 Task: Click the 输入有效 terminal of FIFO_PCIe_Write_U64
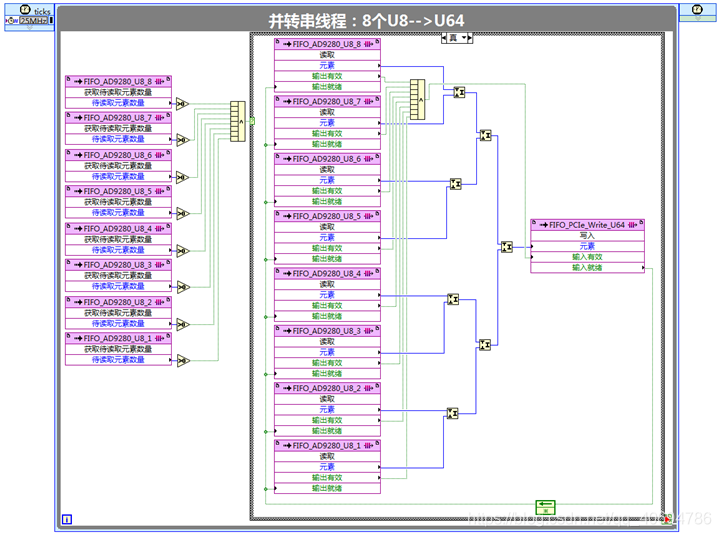coord(587,257)
